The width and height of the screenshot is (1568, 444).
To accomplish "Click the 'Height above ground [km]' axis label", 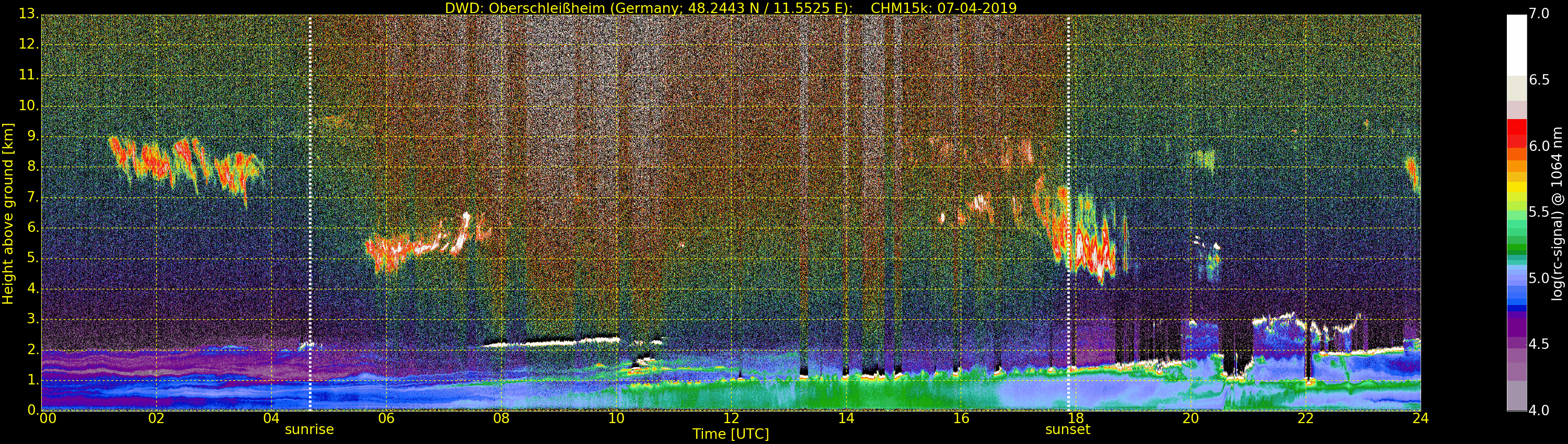I will (x=8, y=214).
